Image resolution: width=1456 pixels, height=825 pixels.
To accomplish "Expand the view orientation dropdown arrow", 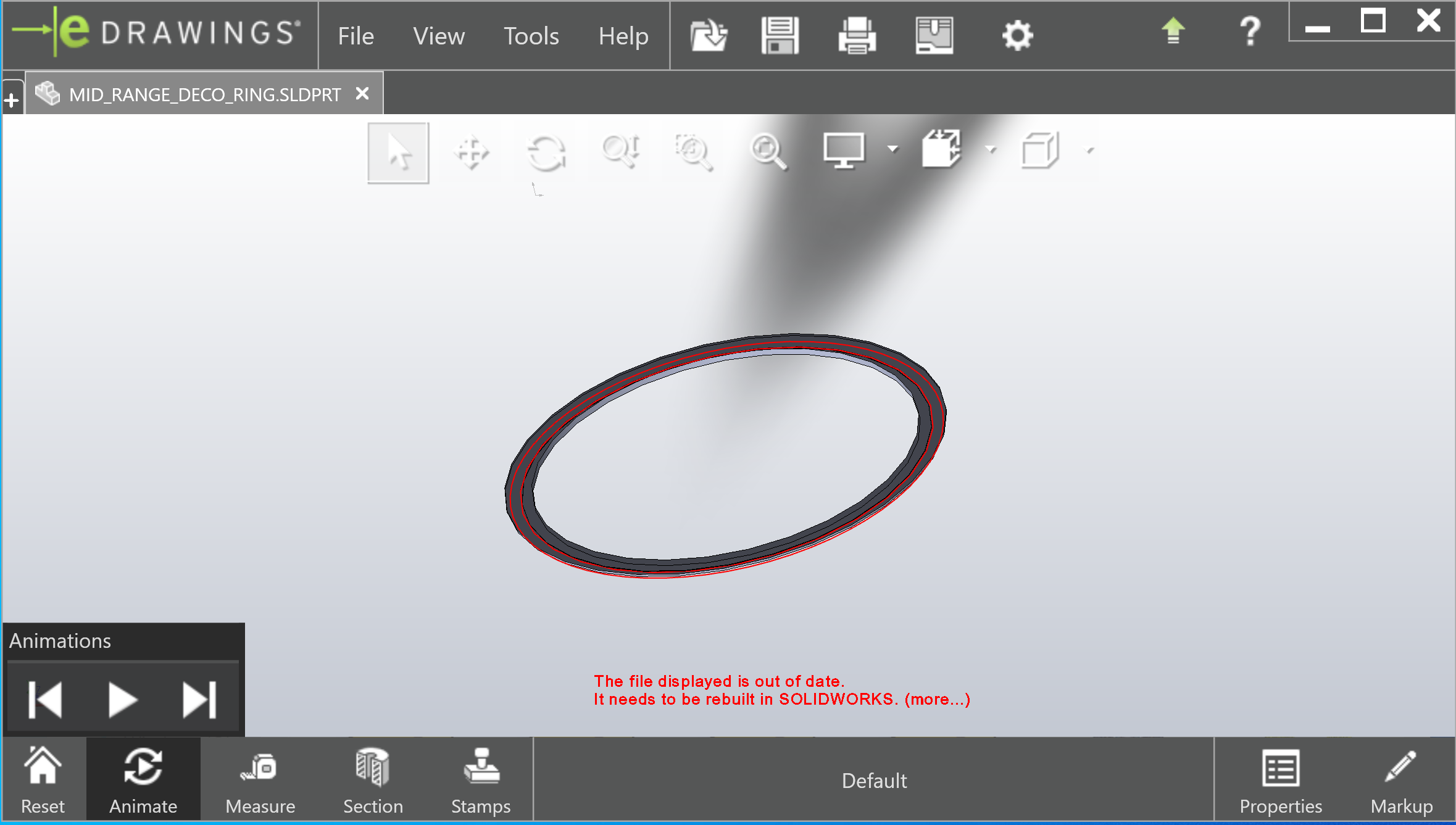I will click(x=991, y=149).
